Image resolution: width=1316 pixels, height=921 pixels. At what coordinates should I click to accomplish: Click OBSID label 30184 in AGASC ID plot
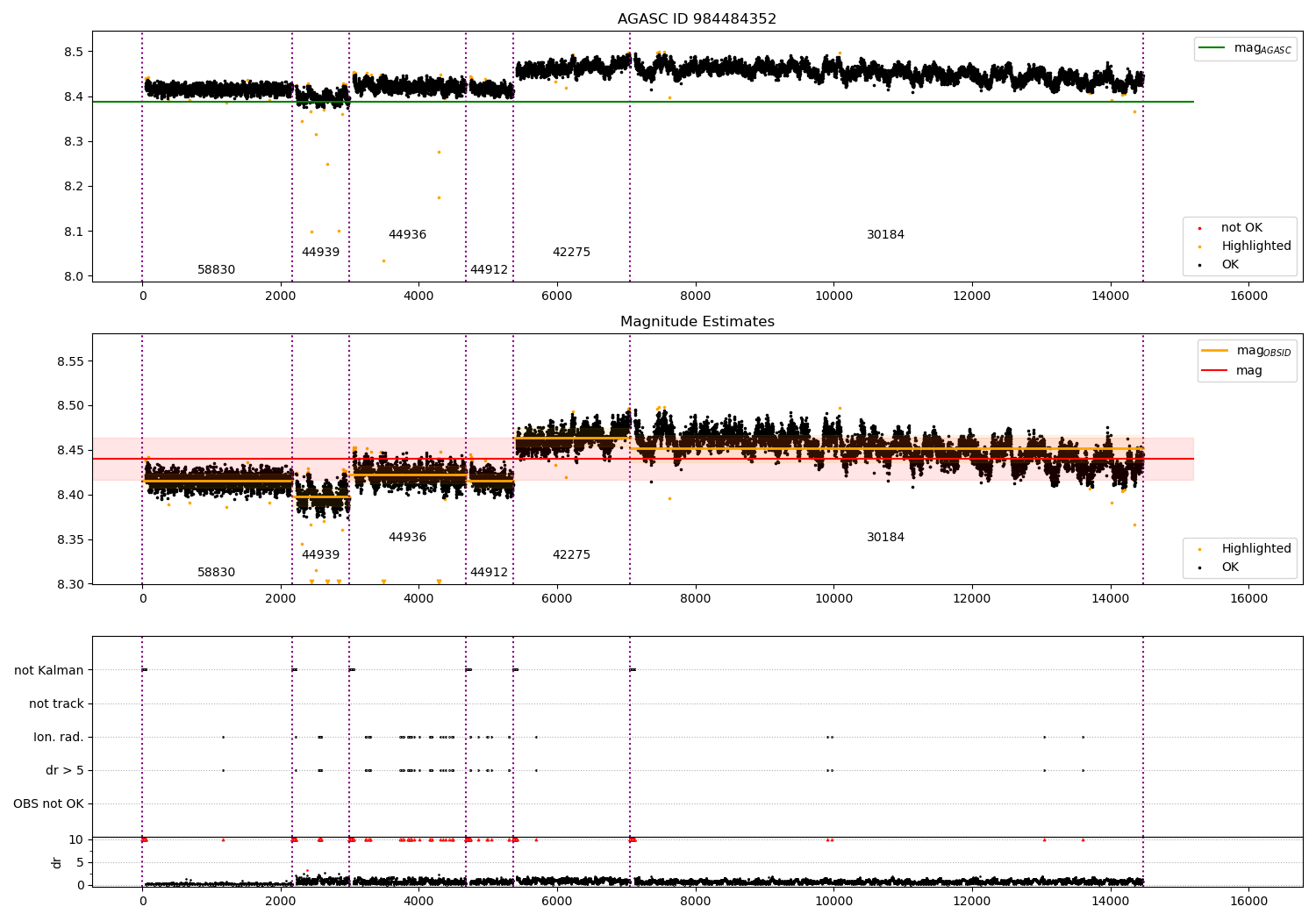tap(885, 235)
